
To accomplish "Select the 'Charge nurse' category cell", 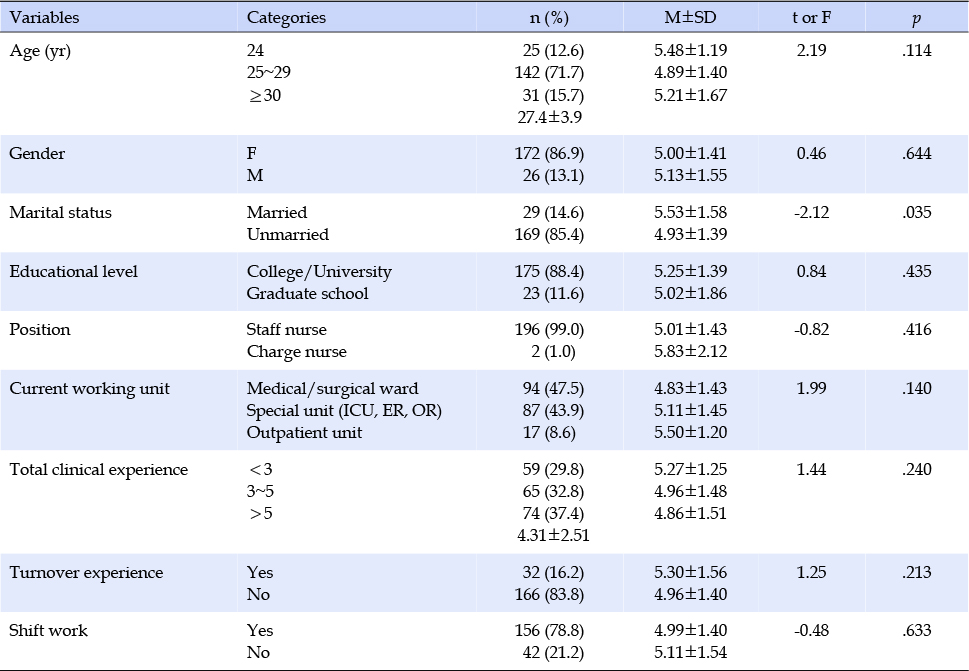I will [296, 352].
